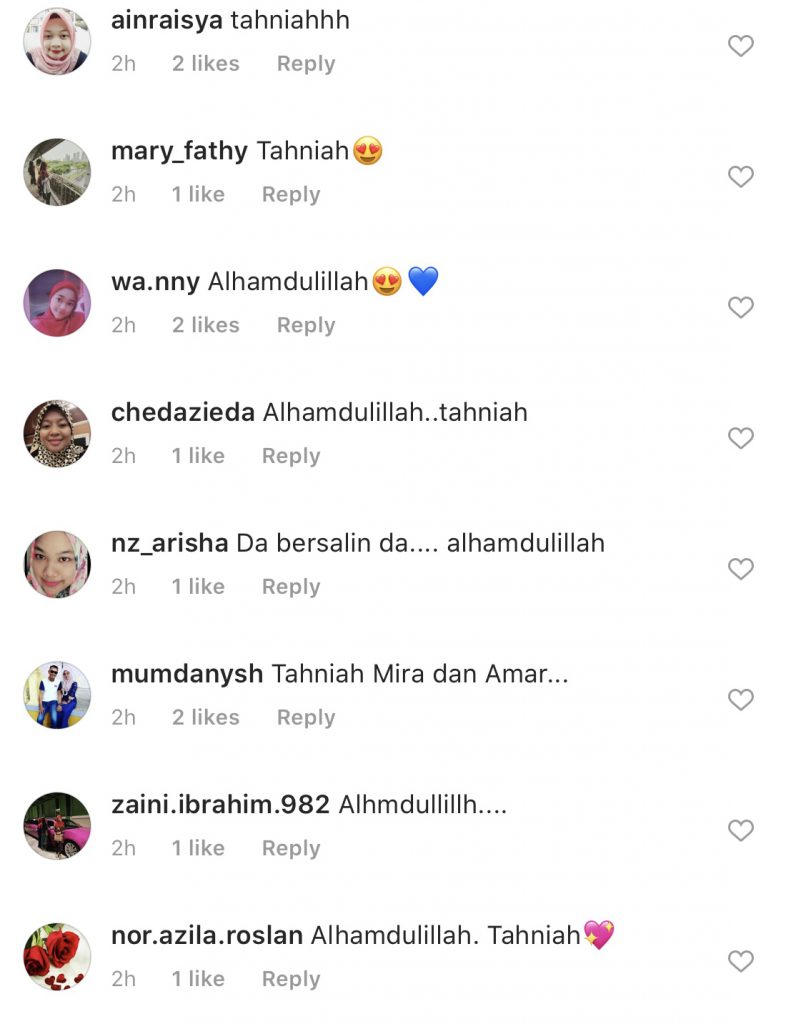The height and width of the screenshot is (1024, 801).
Task: Open the roses avatar of nor.azila.roslan
Action: point(57,957)
